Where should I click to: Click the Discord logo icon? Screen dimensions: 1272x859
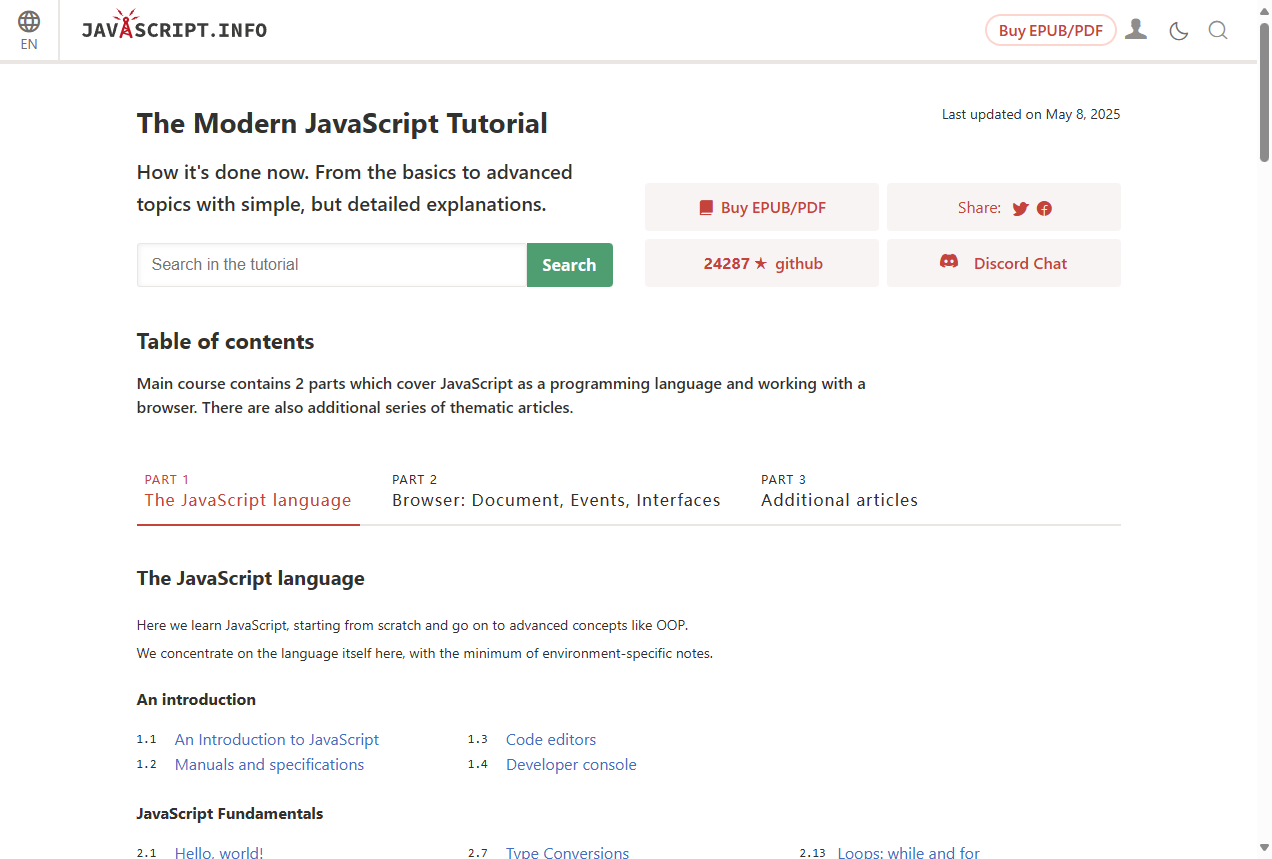click(948, 262)
